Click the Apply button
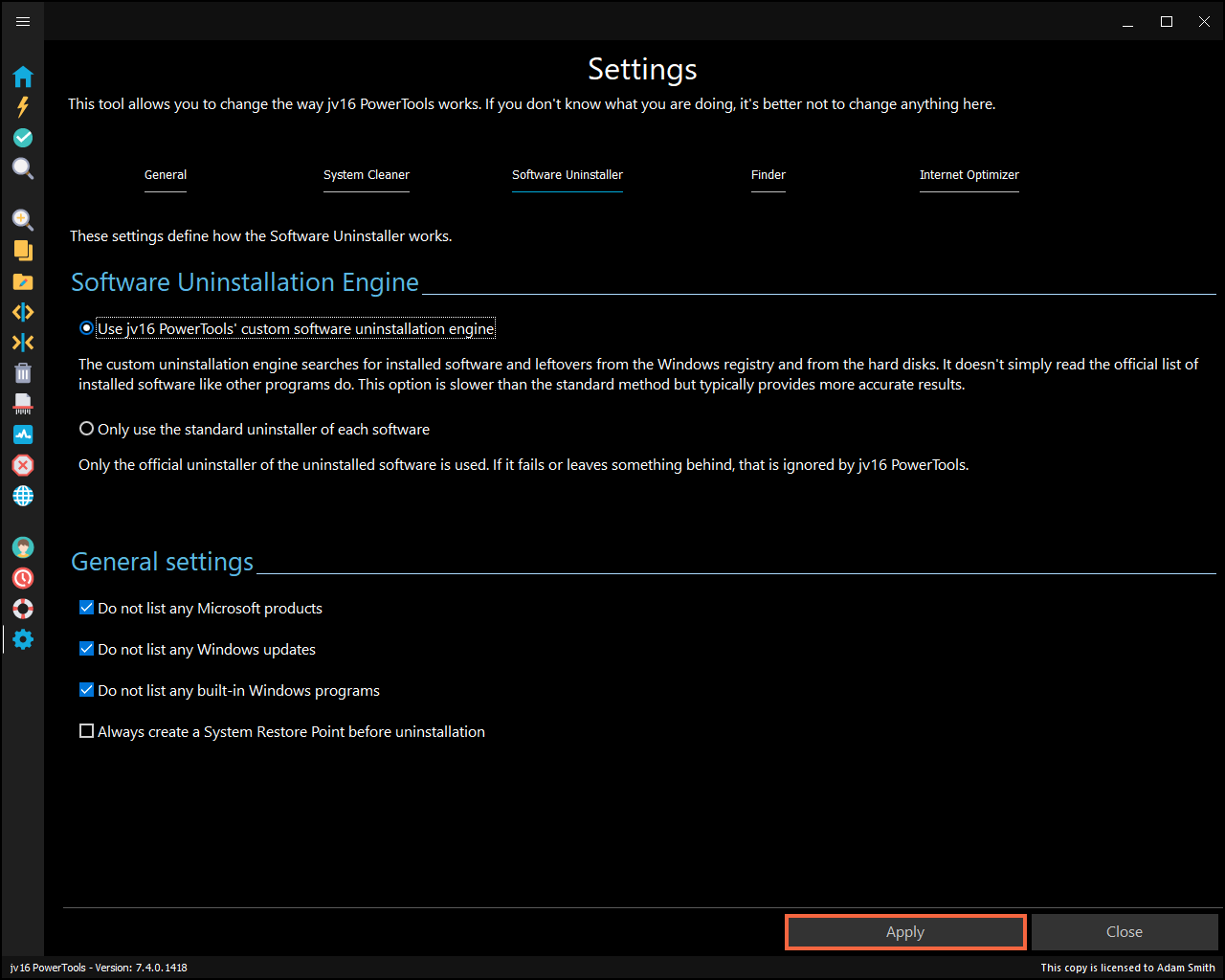Image resolution: width=1225 pixels, height=980 pixels. tap(905, 932)
